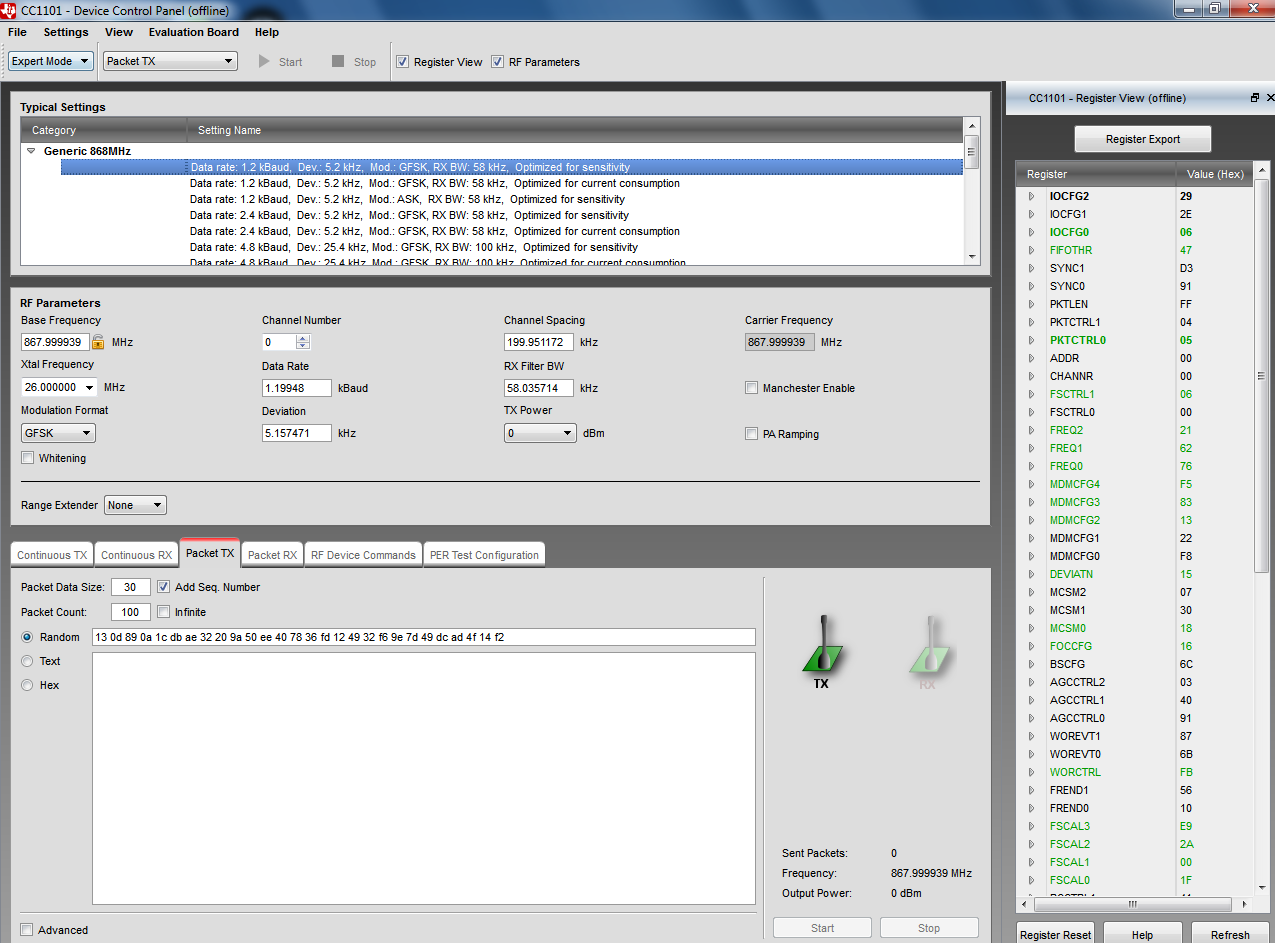
Task: Open the Range Extender dropdown
Action: [x=135, y=505]
